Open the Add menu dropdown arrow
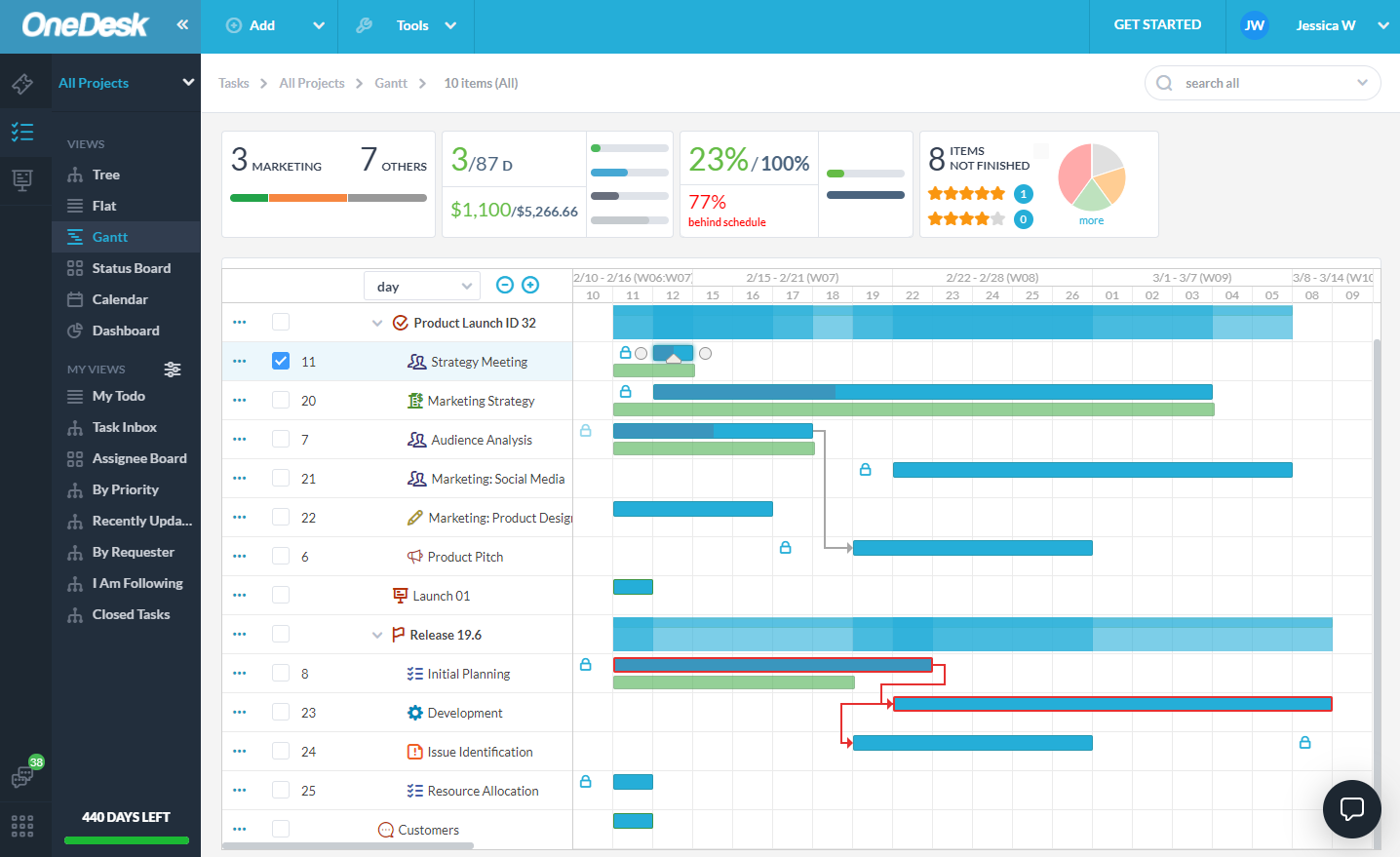The width and height of the screenshot is (1400, 857). click(319, 25)
